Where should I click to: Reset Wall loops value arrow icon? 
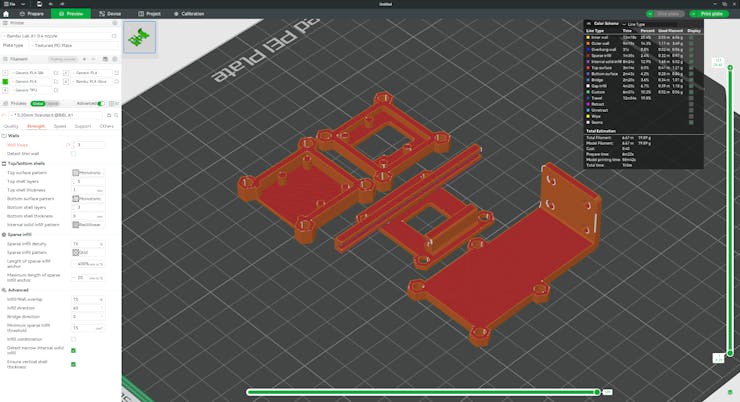tap(68, 145)
